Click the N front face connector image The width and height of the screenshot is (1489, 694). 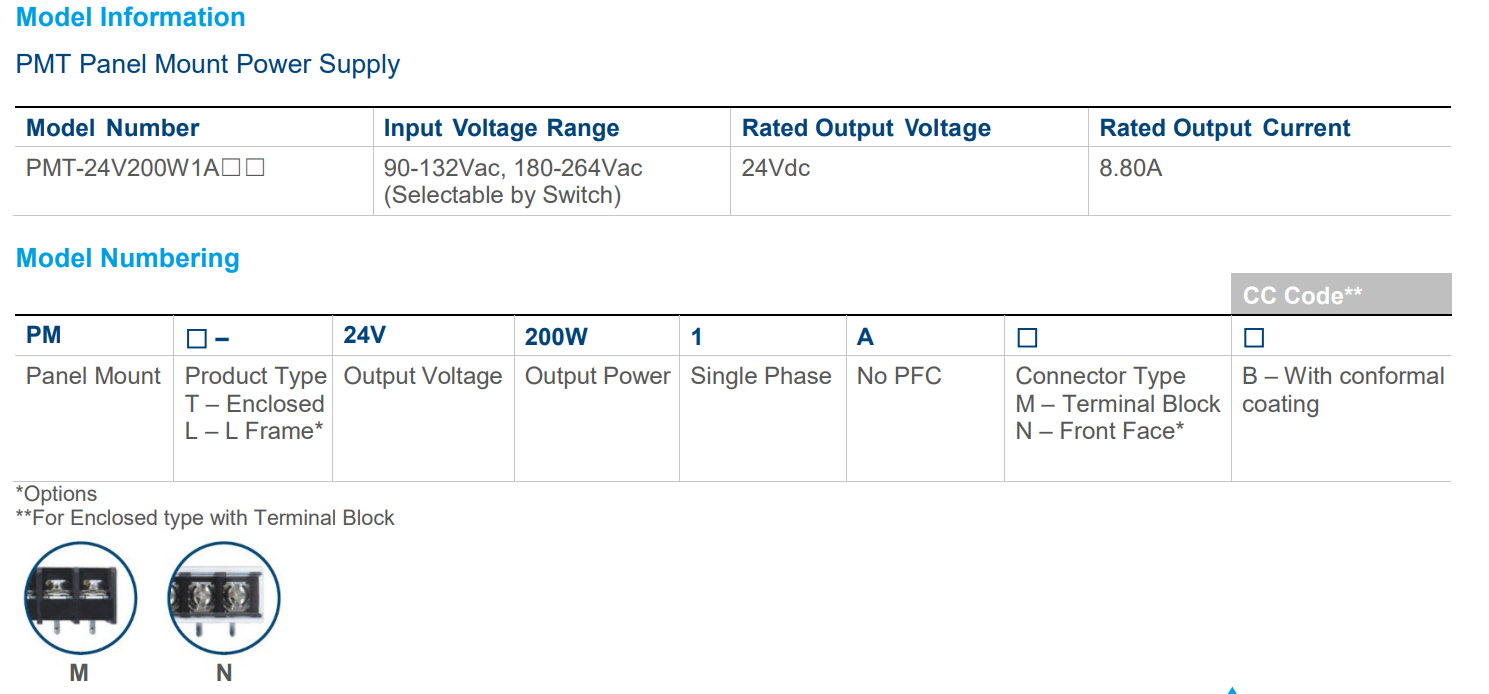[224, 597]
